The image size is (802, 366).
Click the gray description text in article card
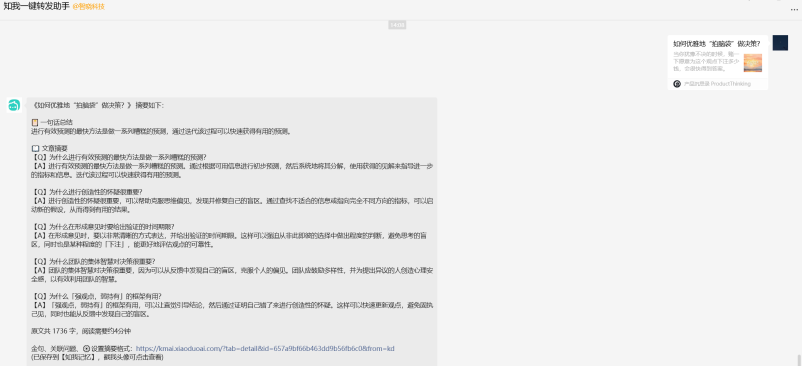pyautogui.click(x=706, y=61)
